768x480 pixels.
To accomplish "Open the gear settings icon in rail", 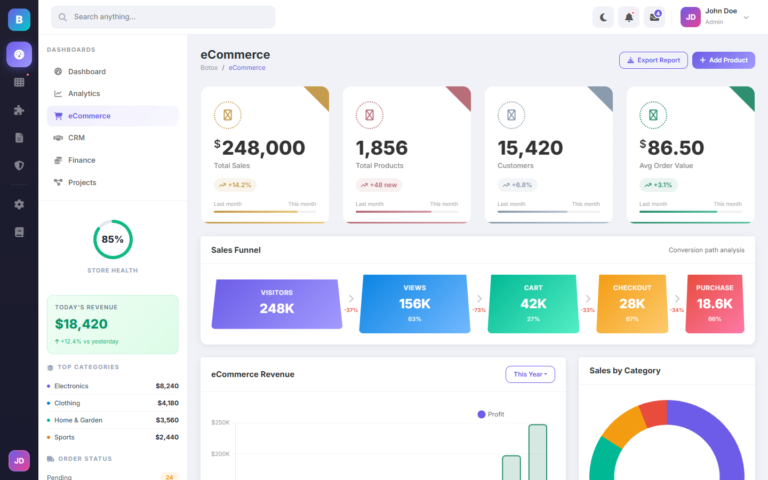I will (19, 204).
